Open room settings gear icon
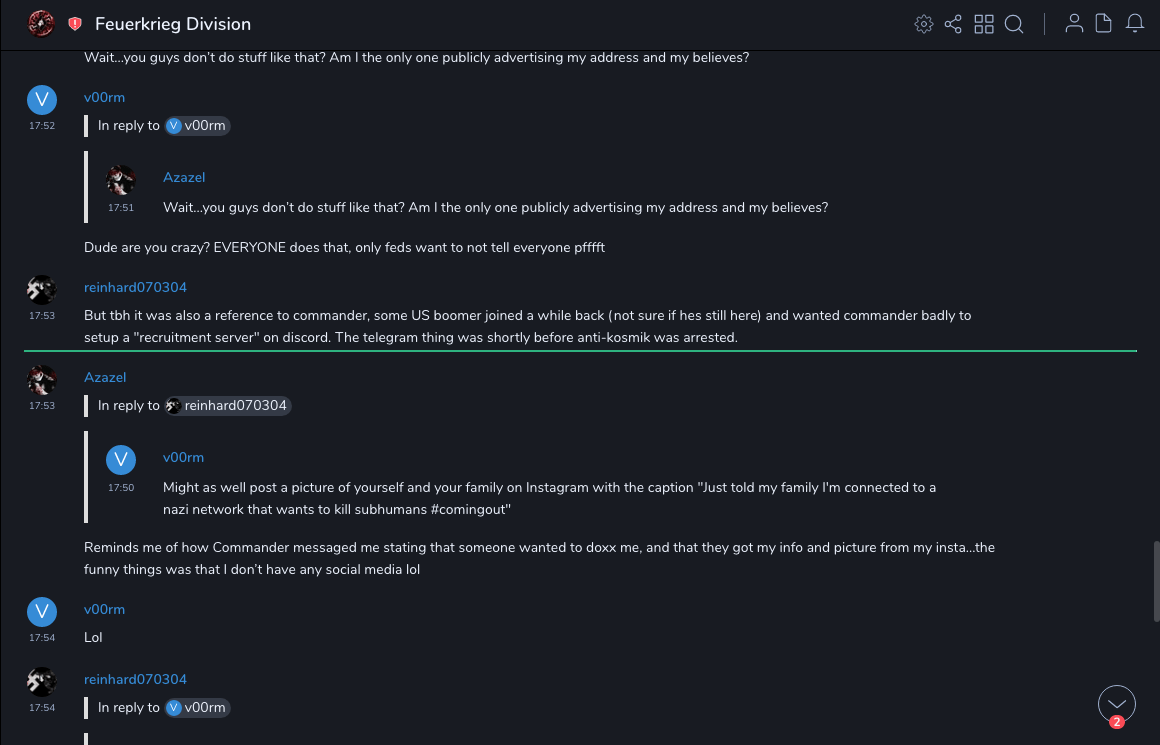 (x=924, y=24)
